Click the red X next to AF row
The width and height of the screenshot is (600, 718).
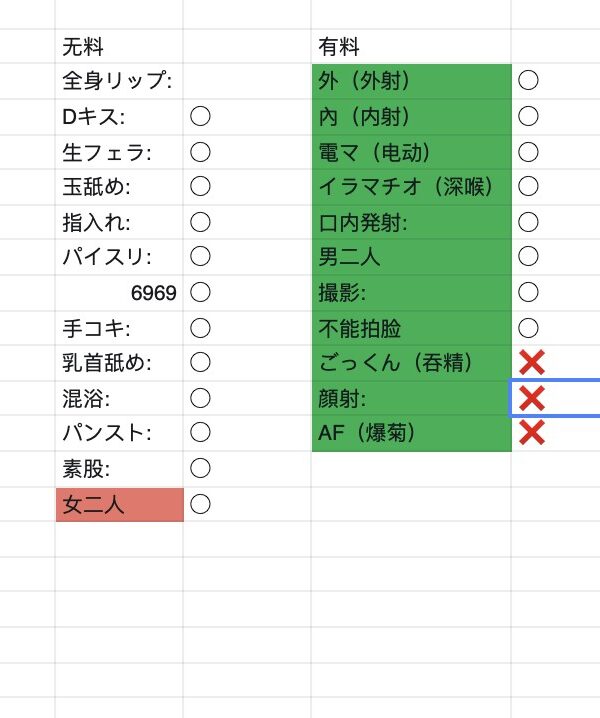pyautogui.click(x=532, y=433)
